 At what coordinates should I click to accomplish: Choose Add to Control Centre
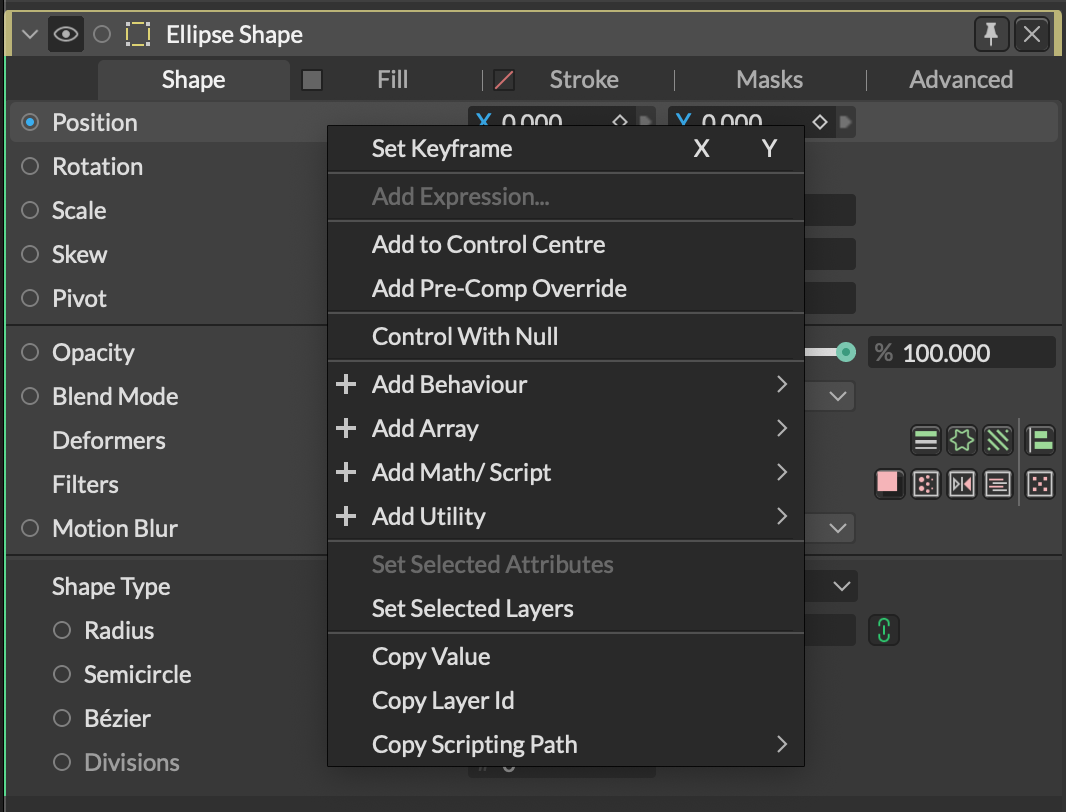click(488, 245)
